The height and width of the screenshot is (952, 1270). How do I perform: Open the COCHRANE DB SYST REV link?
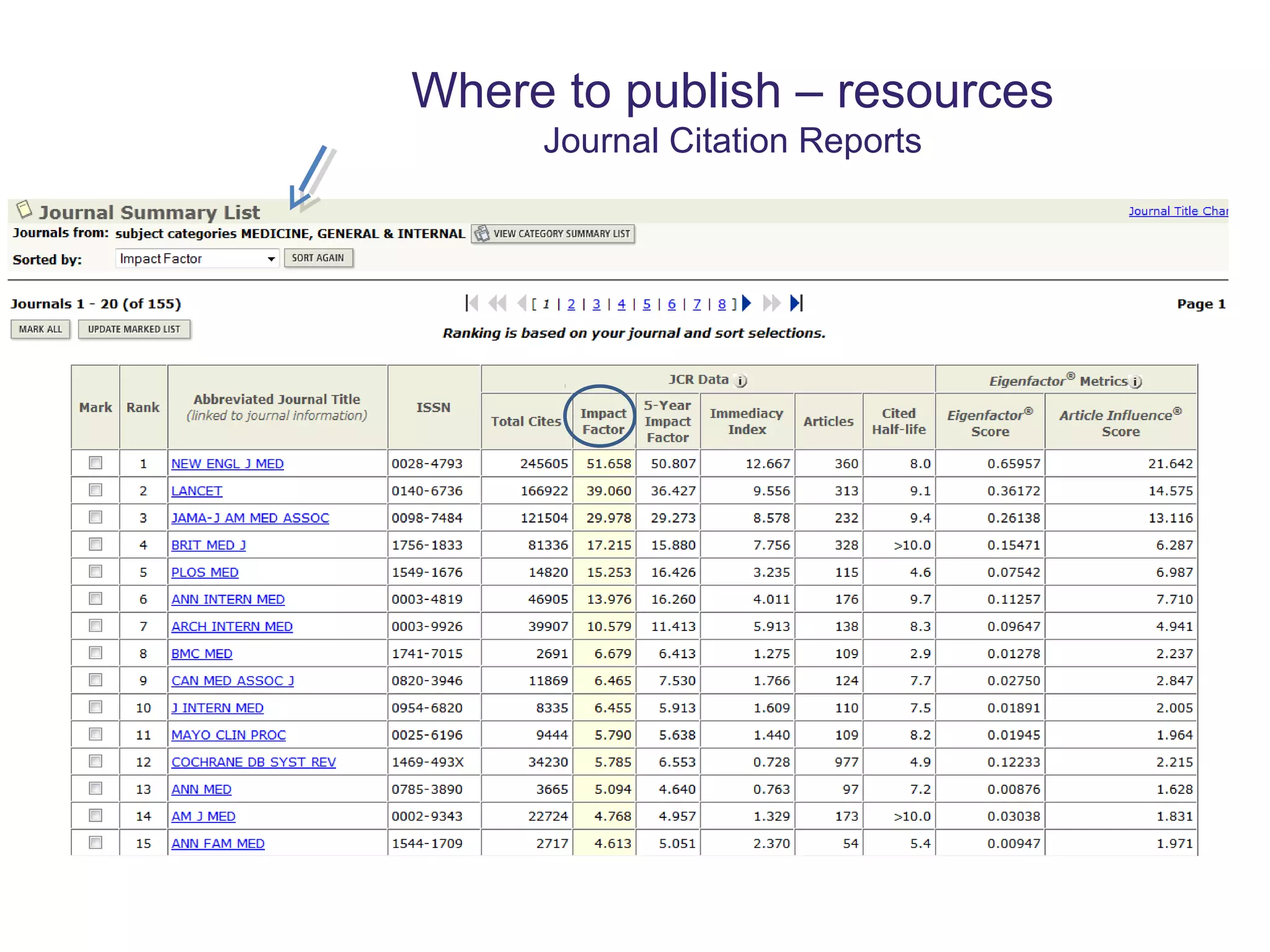coord(254,762)
